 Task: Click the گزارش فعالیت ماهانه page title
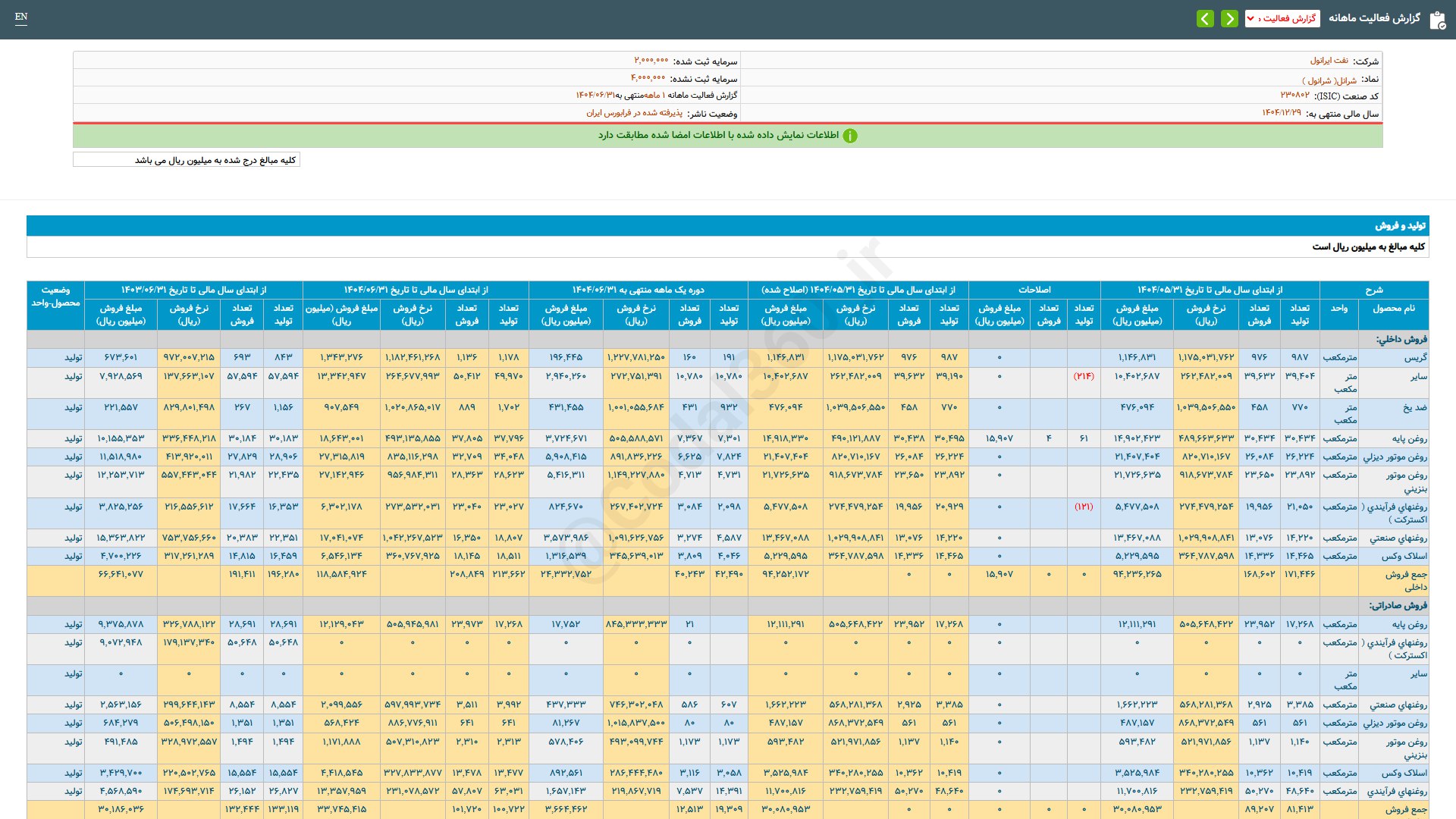point(1374,18)
